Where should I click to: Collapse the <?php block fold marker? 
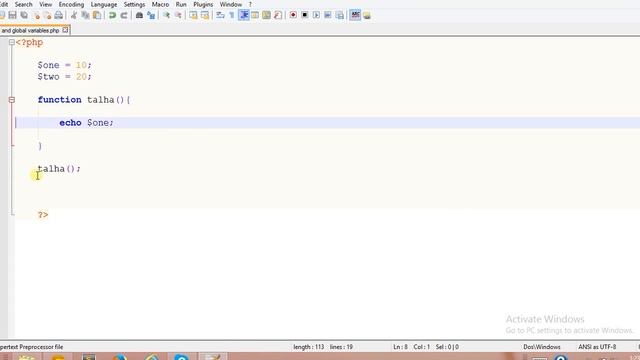coord(11,42)
